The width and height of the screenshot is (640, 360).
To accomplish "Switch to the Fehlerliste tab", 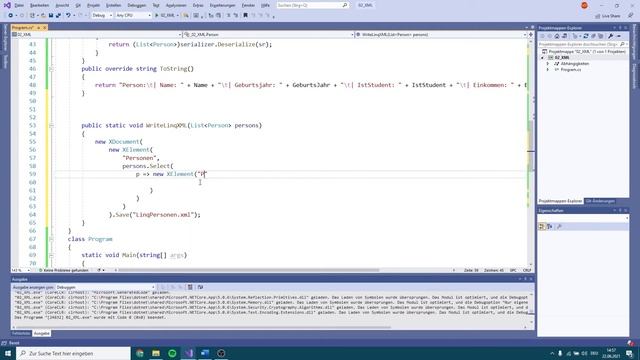I will 21,333.
